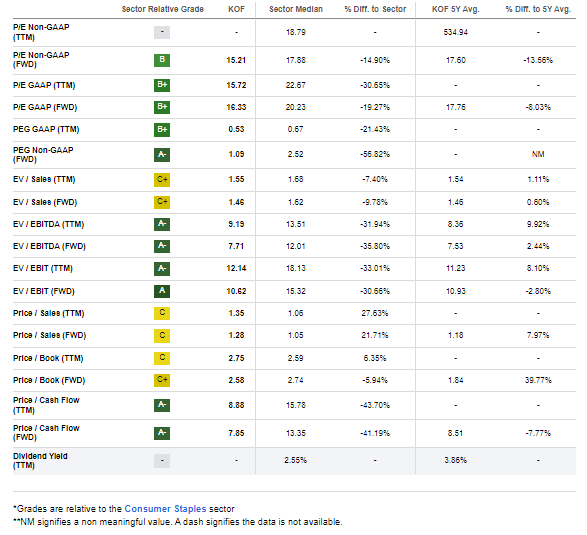Select the Price / Book (FWD) row label
This screenshot has height=535, width=587.
tap(49, 380)
